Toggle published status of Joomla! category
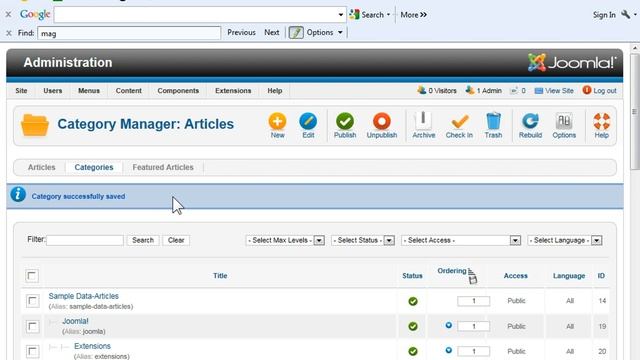This screenshot has width=640, height=360. 413,326
